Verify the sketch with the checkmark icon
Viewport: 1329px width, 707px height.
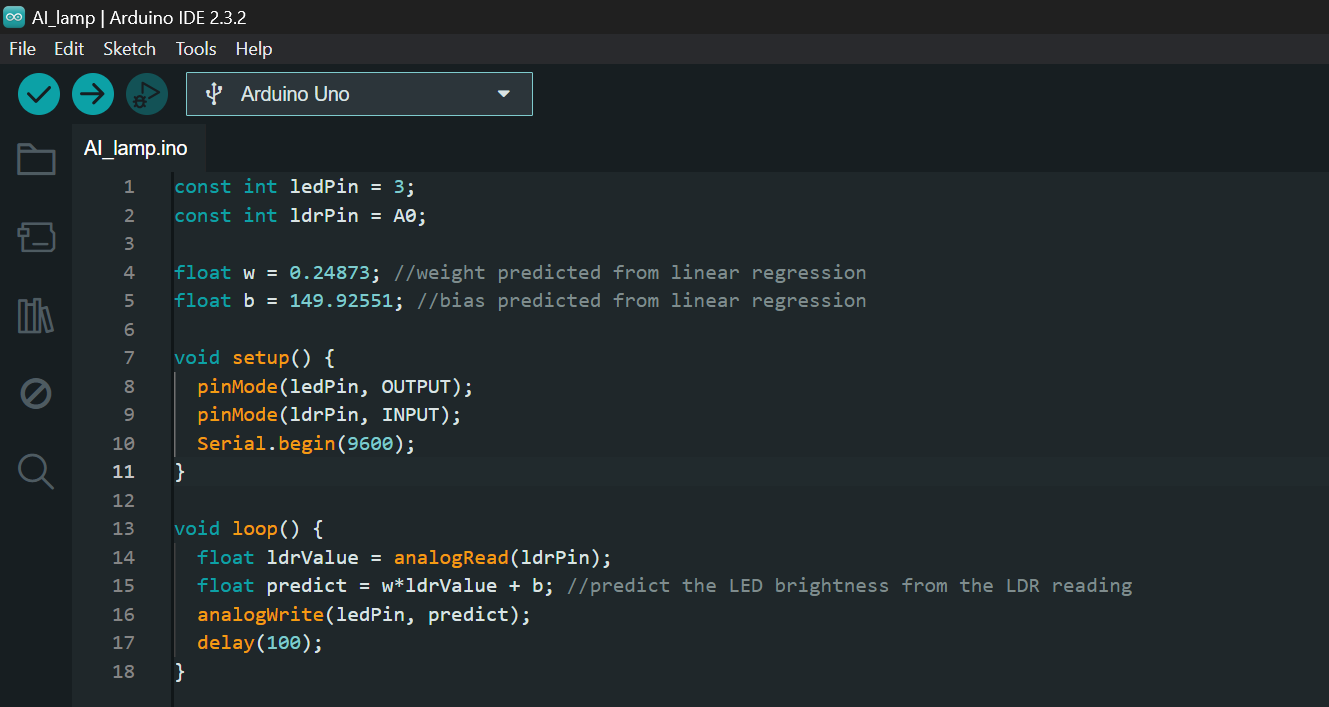click(x=38, y=94)
